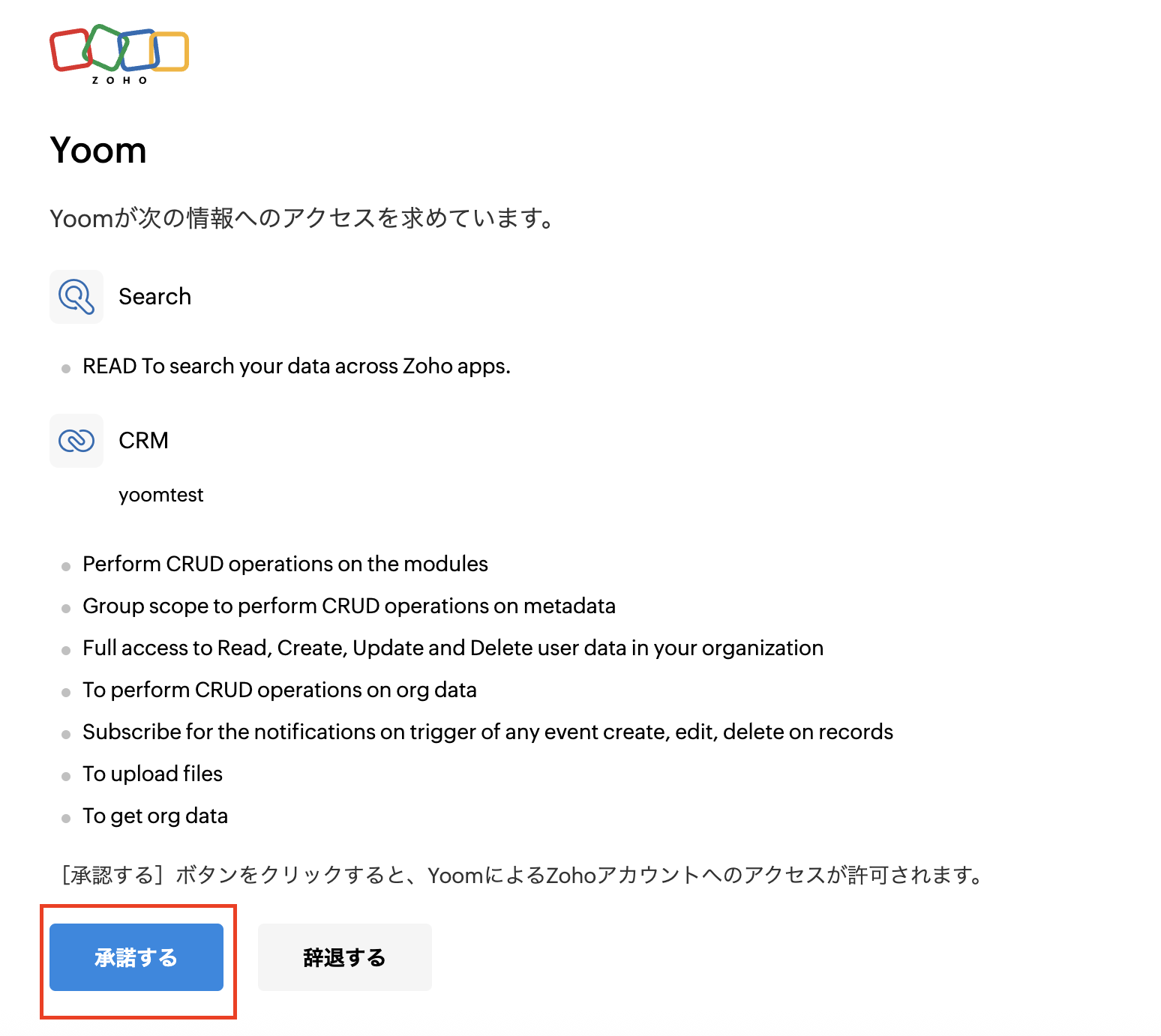Click the yoomtest organization name

pos(160,496)
